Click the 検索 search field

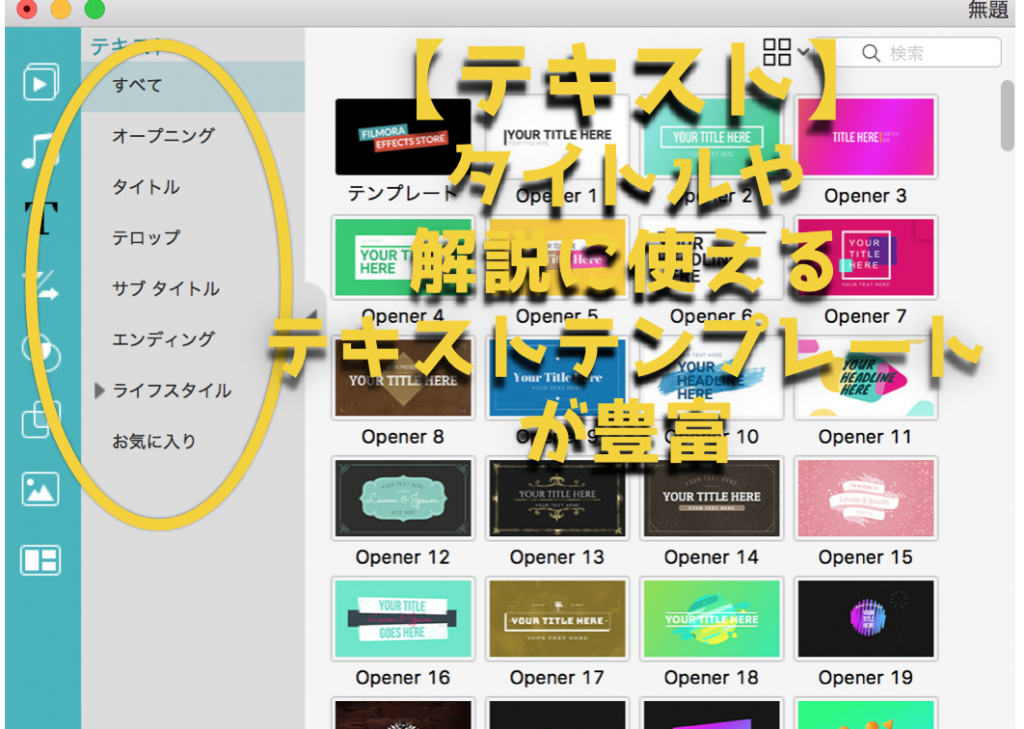coord(910,53)
